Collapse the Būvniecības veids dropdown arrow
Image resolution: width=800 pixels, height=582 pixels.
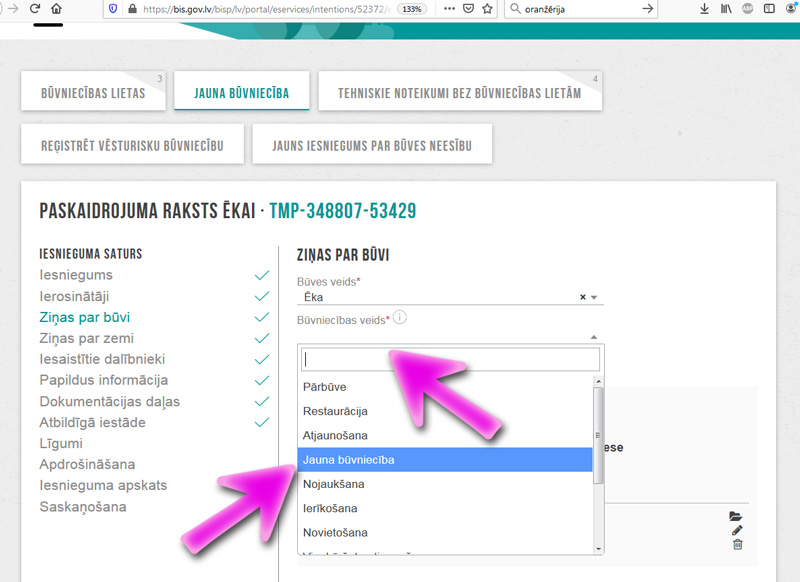point(594,338)
